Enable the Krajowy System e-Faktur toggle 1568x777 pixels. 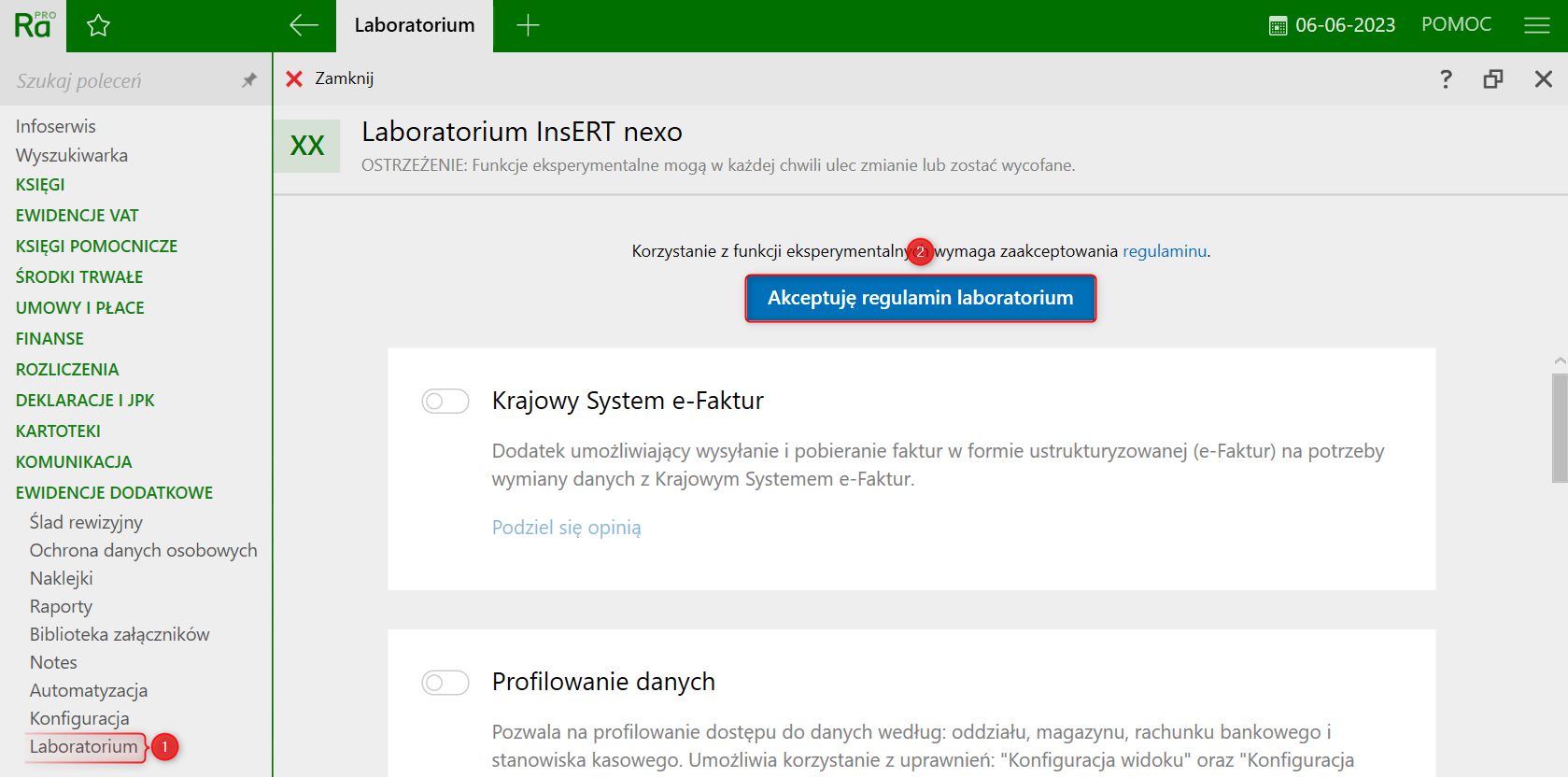point(445,402)
